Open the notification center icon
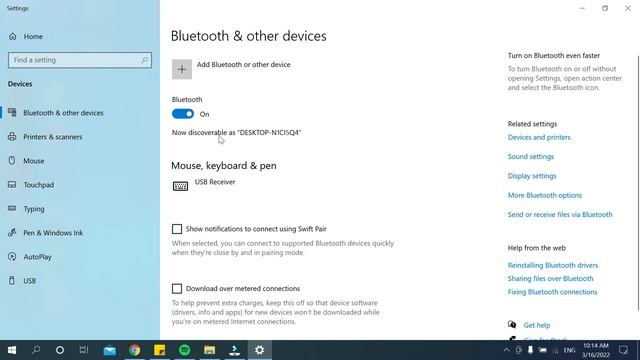Screen dimensions: 640x360 coord(624,350)
